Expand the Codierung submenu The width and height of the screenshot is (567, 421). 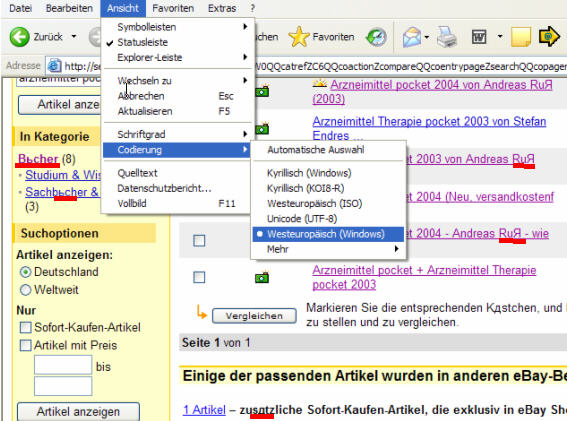coord(177,150)
